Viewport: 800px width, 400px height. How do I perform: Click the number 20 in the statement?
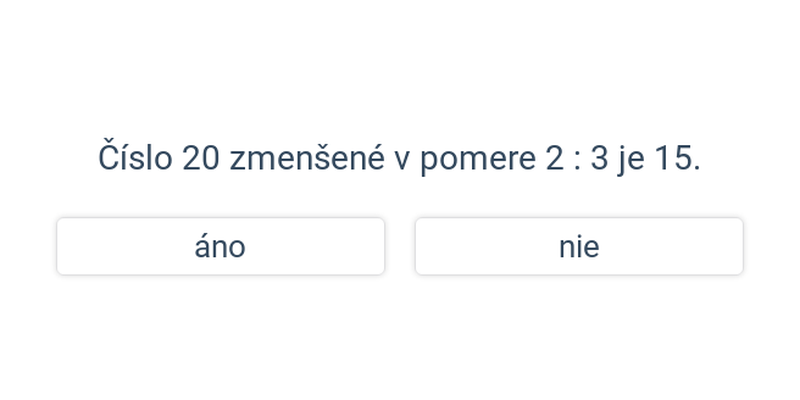point(201,159)
